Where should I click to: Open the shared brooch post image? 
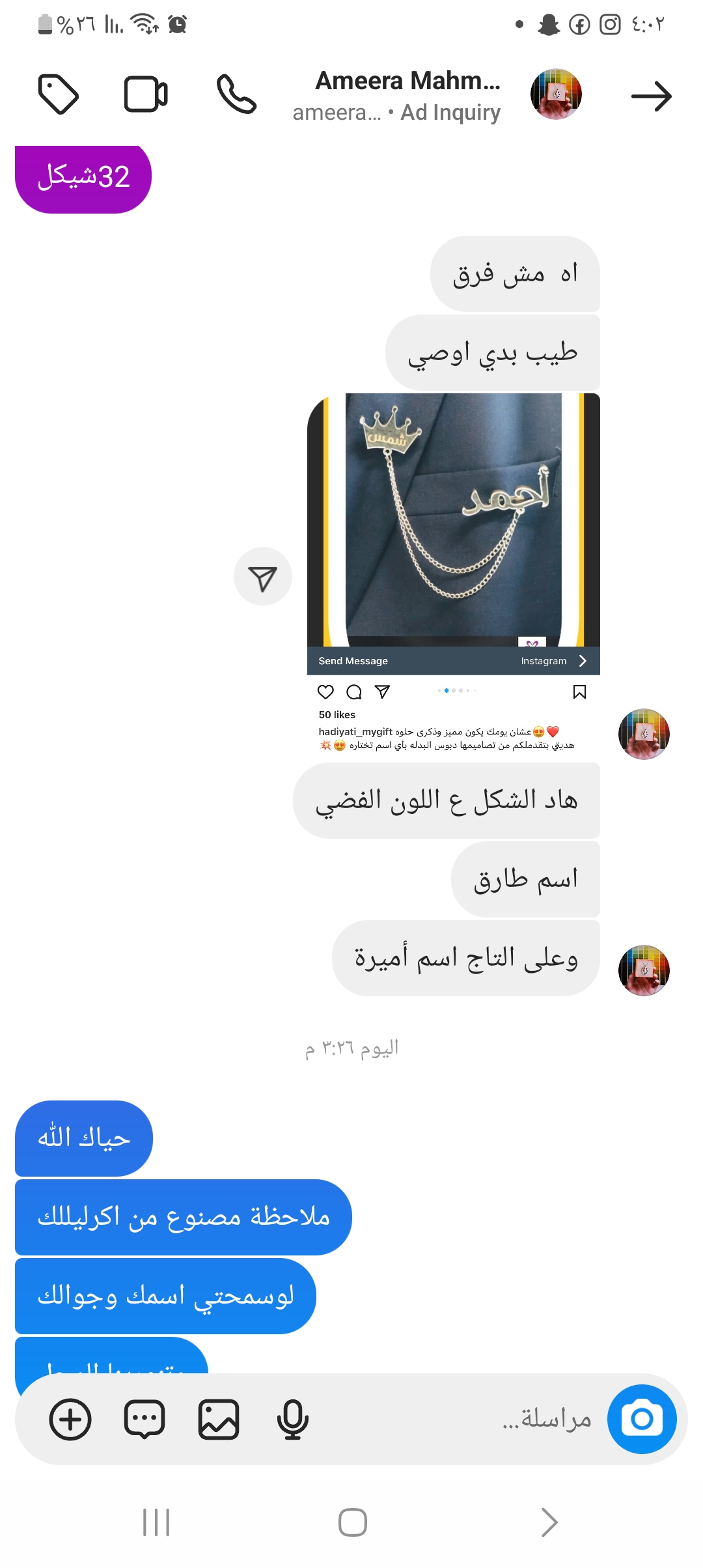[454, 520]
